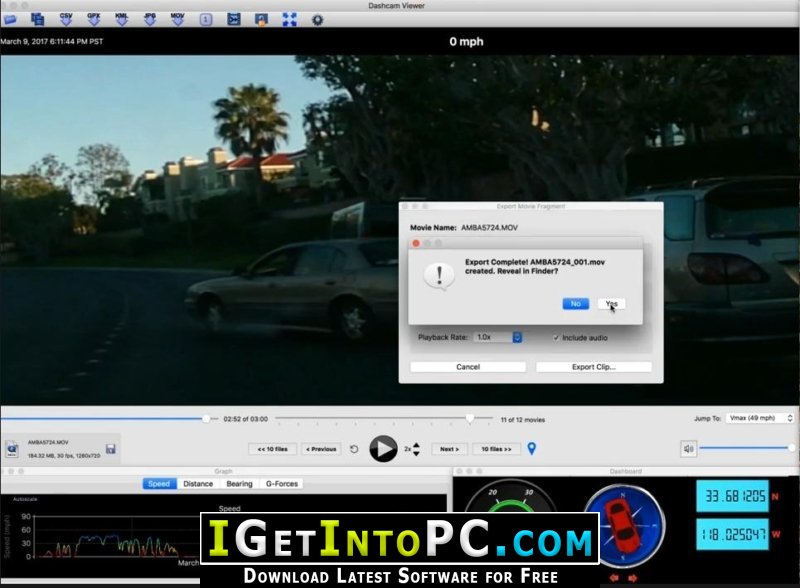Screen dimensions: 800x588
Task: Click the March 9, 2017 timestamp text
Action: (x=52, y=41)
